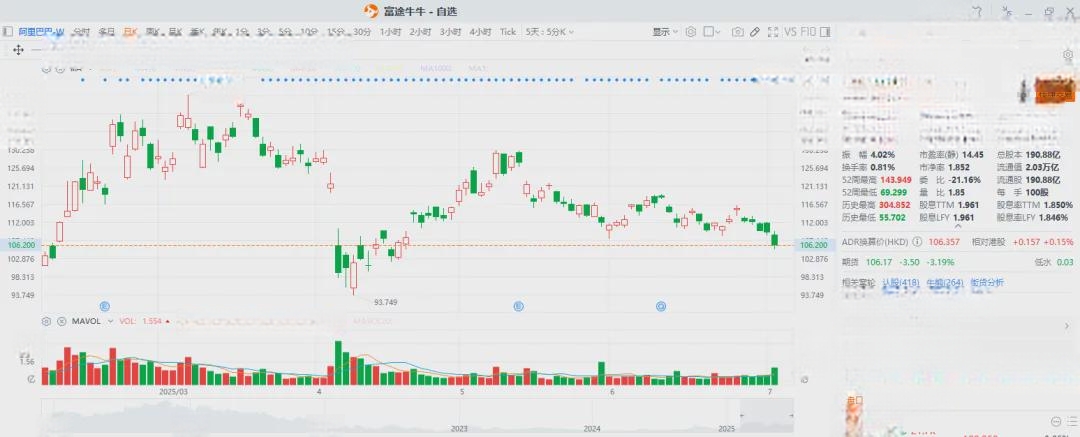
Task: Open 牛熊(264) CBBC link
Action: tap(945, 283)
